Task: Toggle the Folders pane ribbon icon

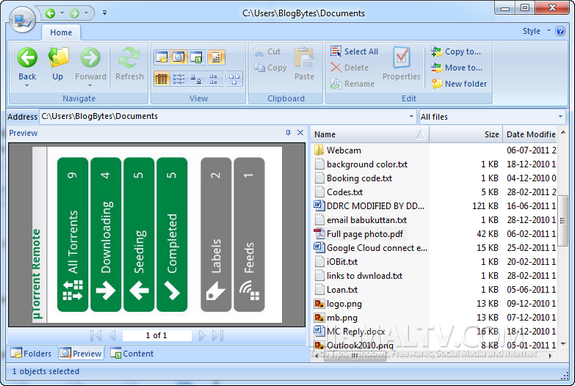Action: pyautogui.click(x=161, y=57)
